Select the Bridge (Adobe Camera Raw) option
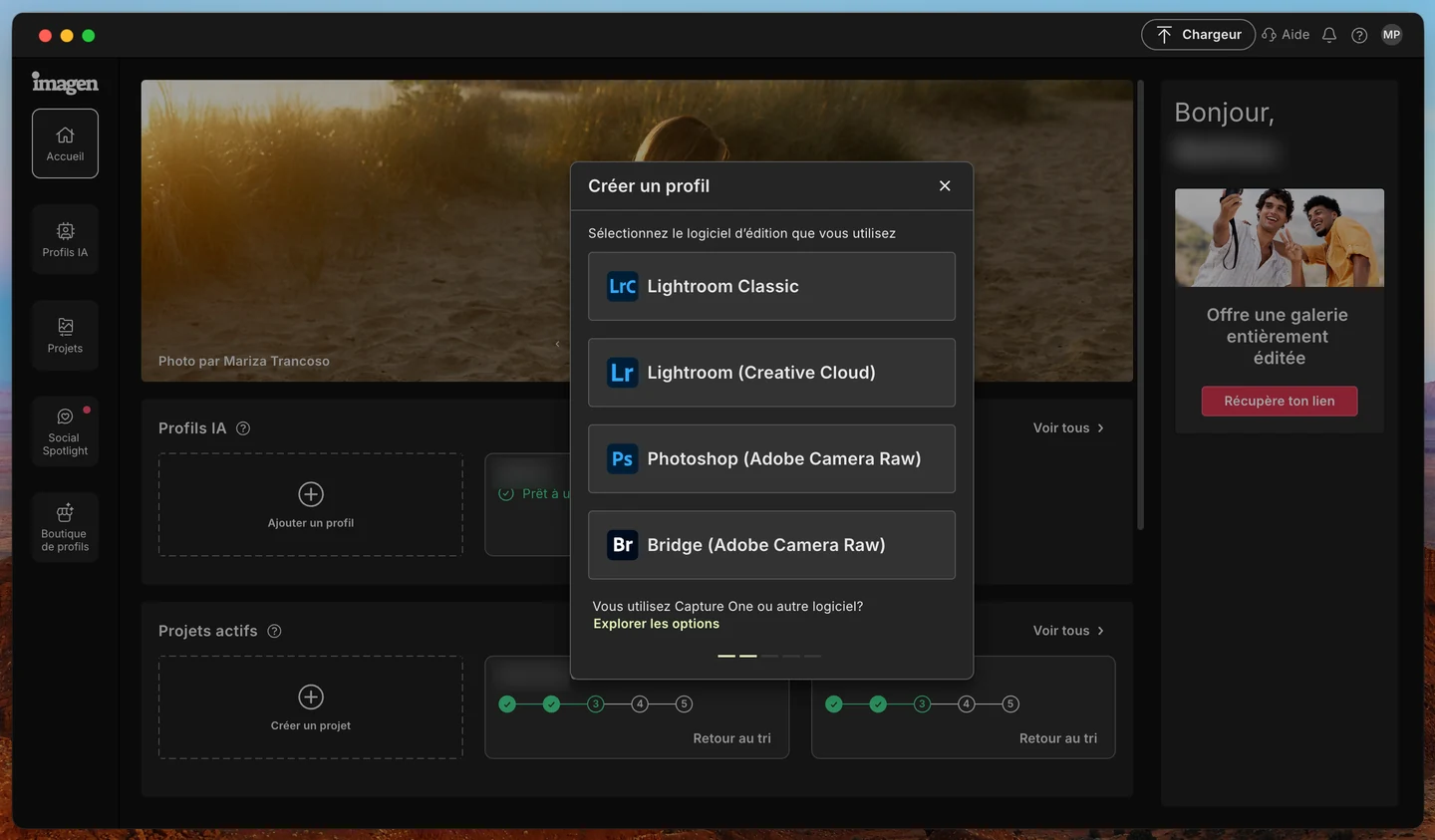The height and width of the screenshot is (840, 1435). tap(771, 545)
